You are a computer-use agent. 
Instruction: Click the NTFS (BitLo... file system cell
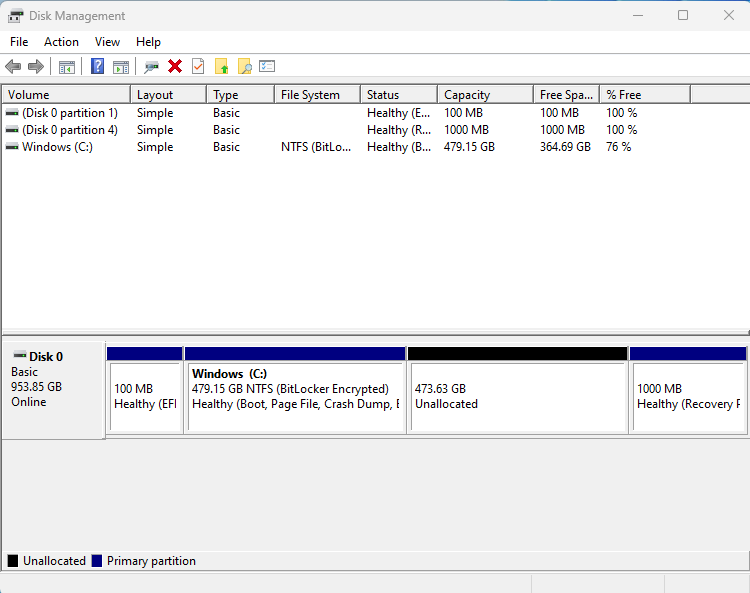pos(316,147)
